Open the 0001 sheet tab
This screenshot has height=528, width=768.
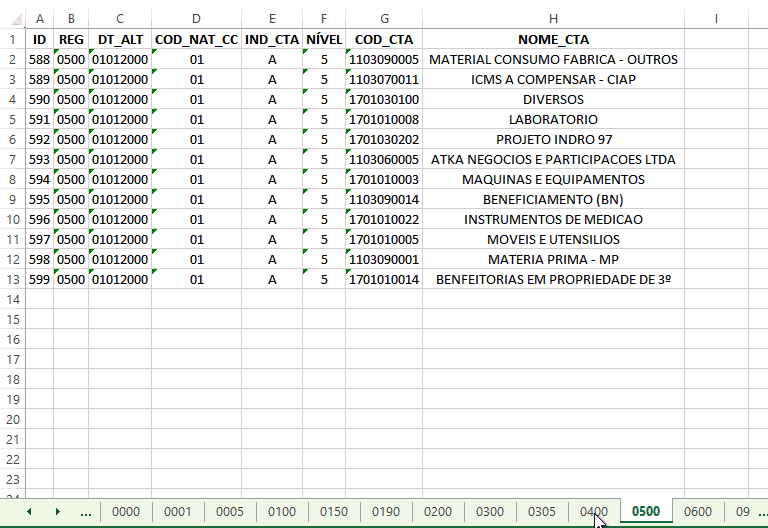click(178, 512)
